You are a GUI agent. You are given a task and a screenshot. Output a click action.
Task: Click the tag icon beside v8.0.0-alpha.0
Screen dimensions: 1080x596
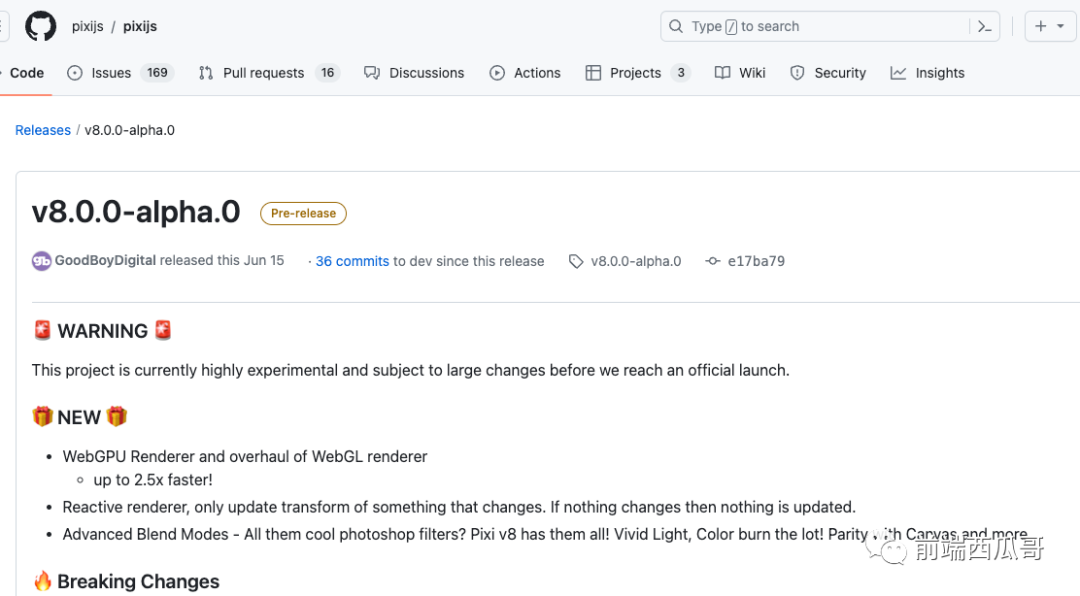click(x=576, y=262)
